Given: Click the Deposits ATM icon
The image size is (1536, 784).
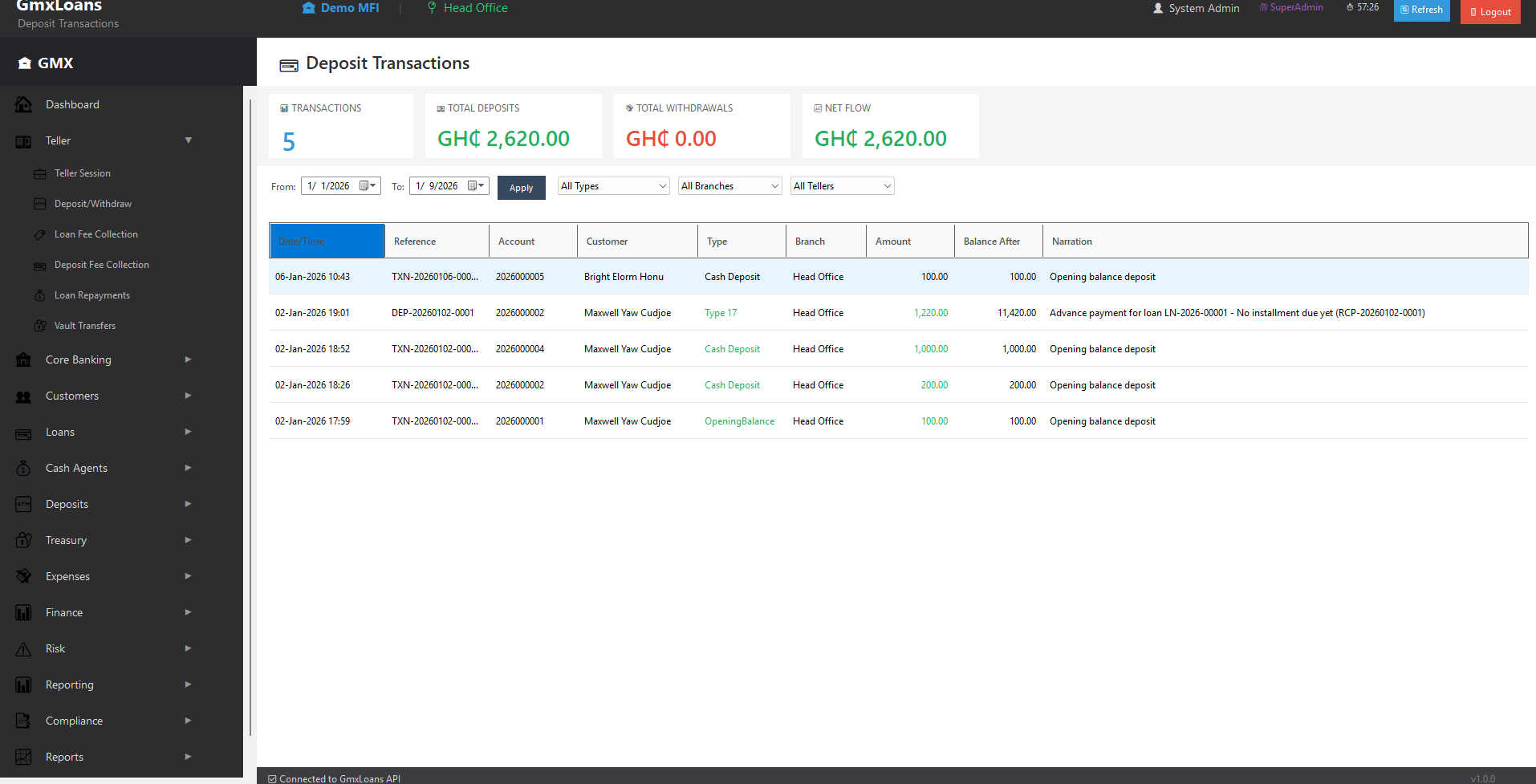Looking at the screenshot, I should 23,504.
